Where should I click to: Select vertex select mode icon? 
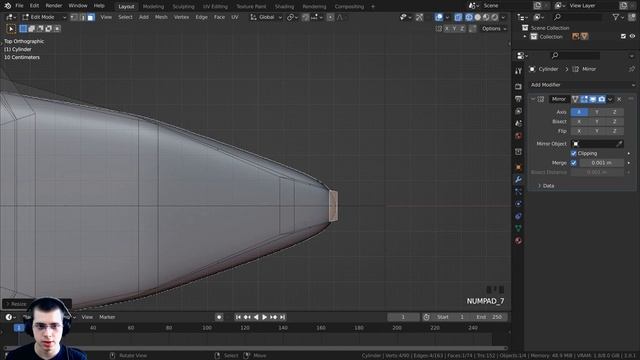[74, 17]
